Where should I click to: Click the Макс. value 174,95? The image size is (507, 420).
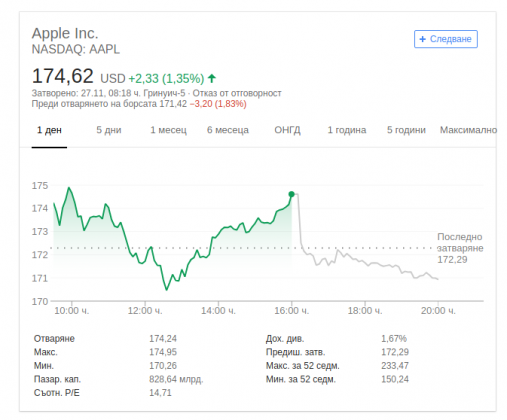(x=163, y=352)
